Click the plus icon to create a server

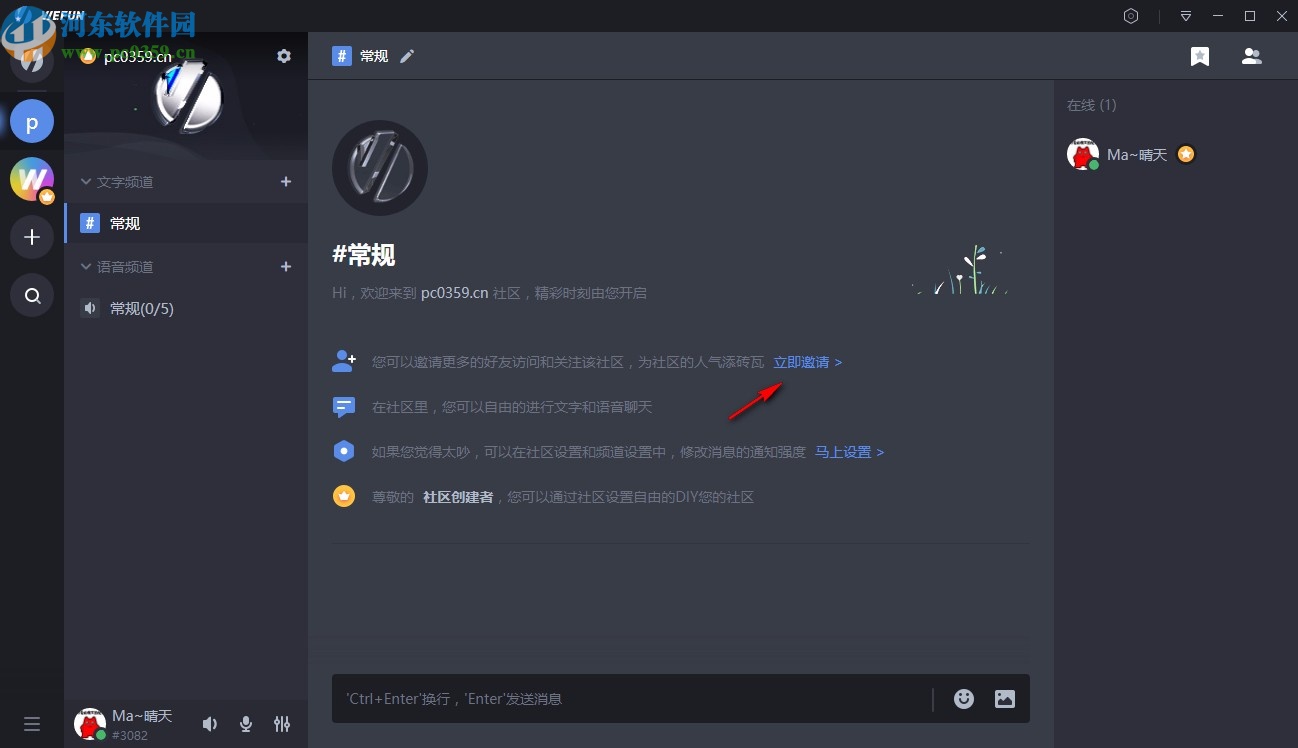[x=32, y=237]
